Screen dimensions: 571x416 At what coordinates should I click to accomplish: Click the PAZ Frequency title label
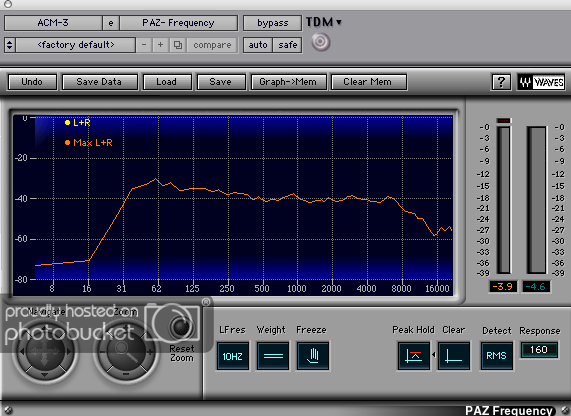click(509, 411)
